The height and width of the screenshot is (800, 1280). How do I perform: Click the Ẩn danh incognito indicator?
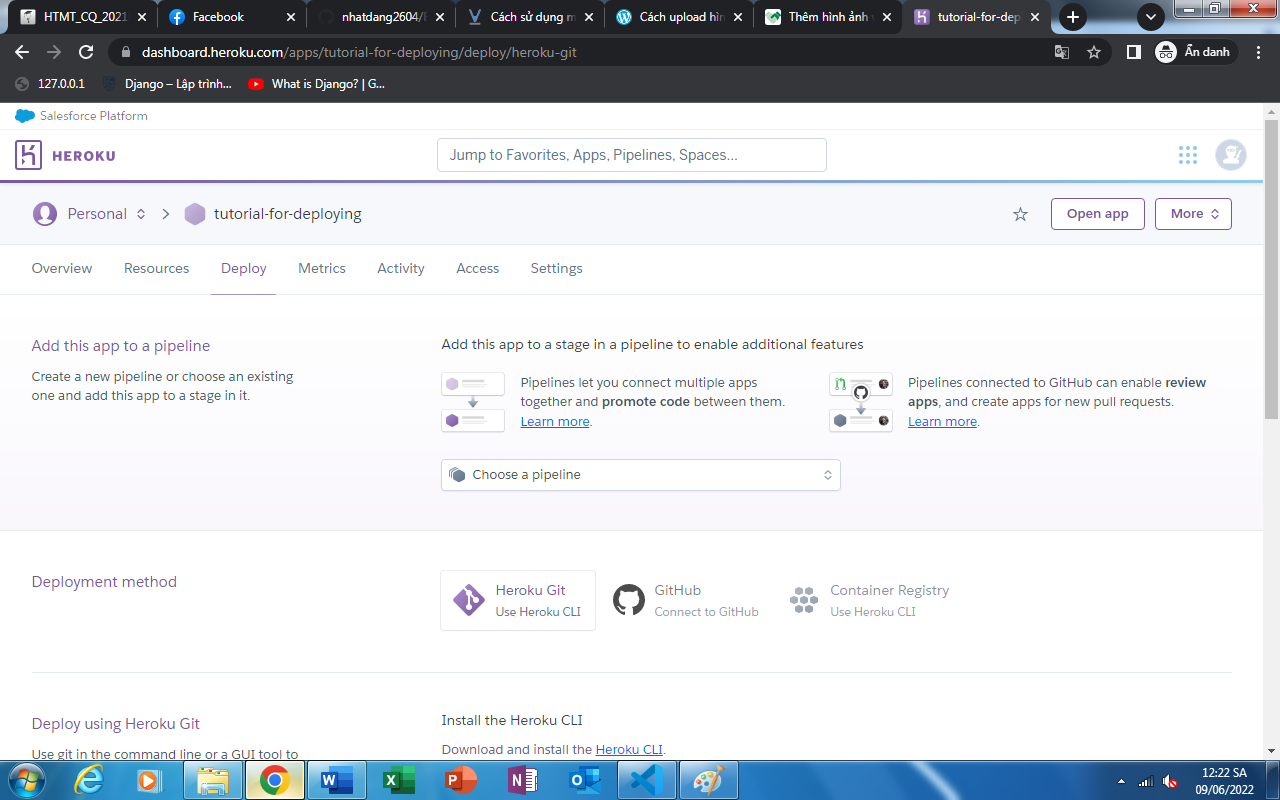coord(1196,52)
